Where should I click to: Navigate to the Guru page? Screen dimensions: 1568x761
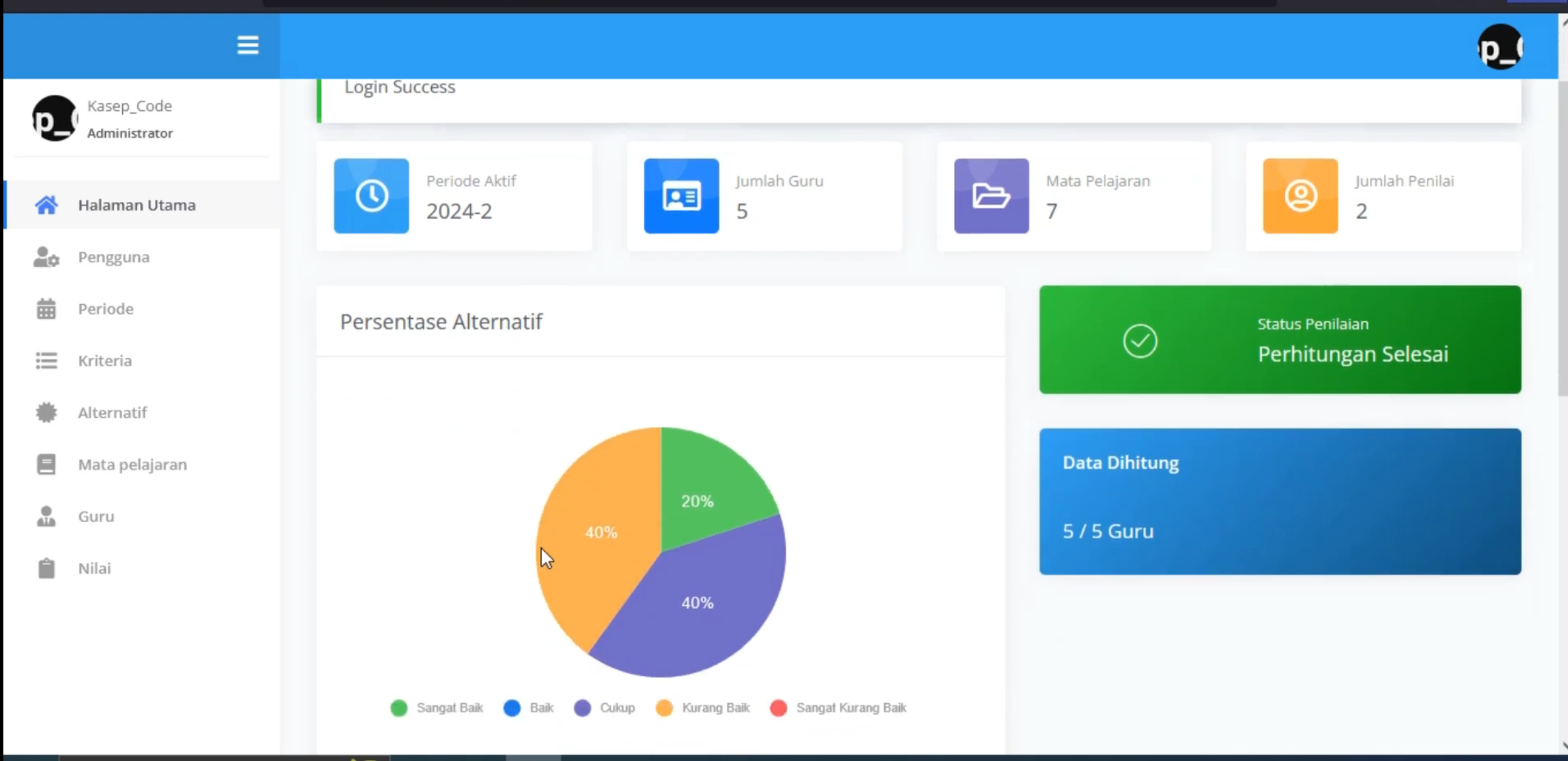click(142, 516)
